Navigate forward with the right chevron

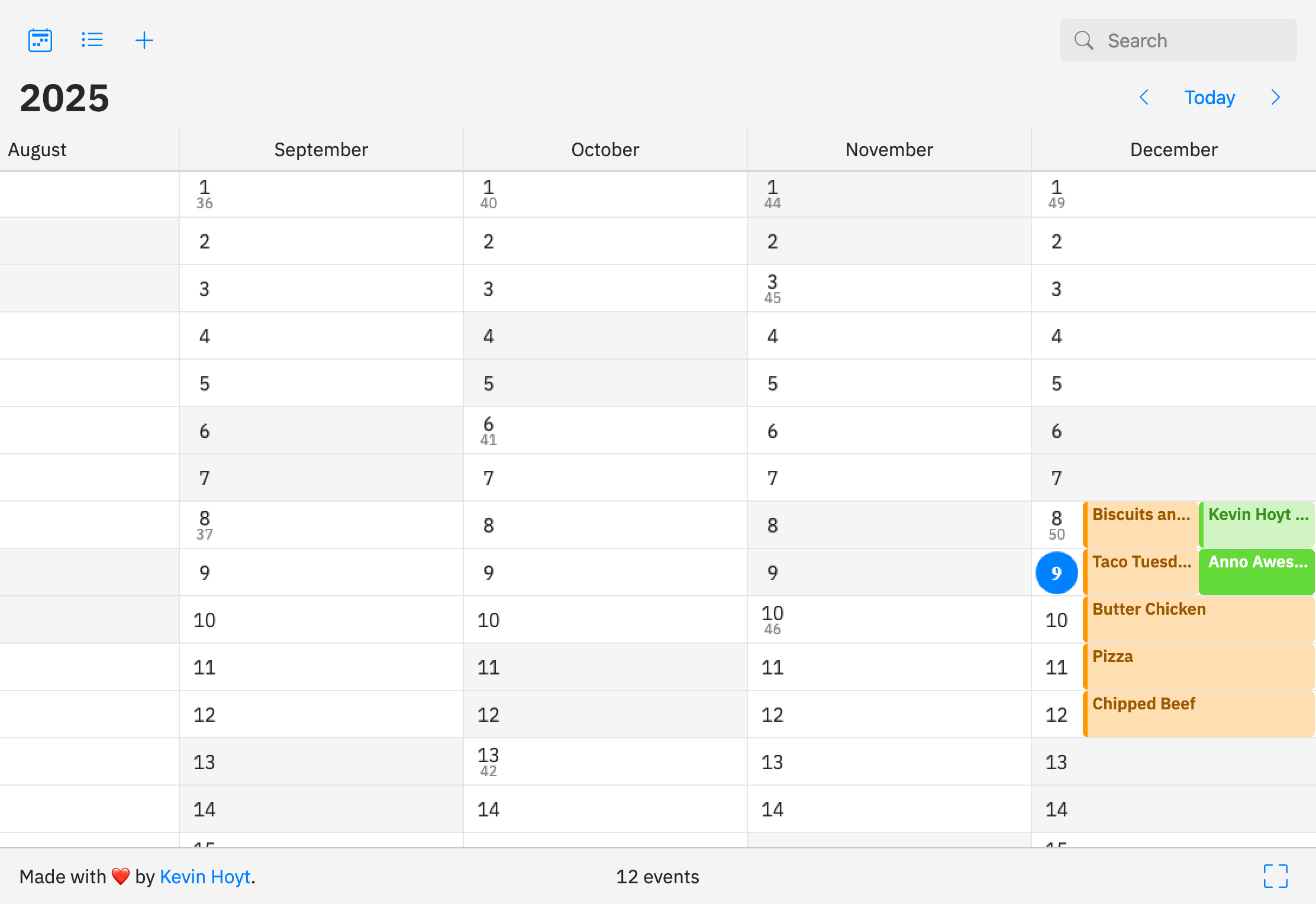(1275, 97)
